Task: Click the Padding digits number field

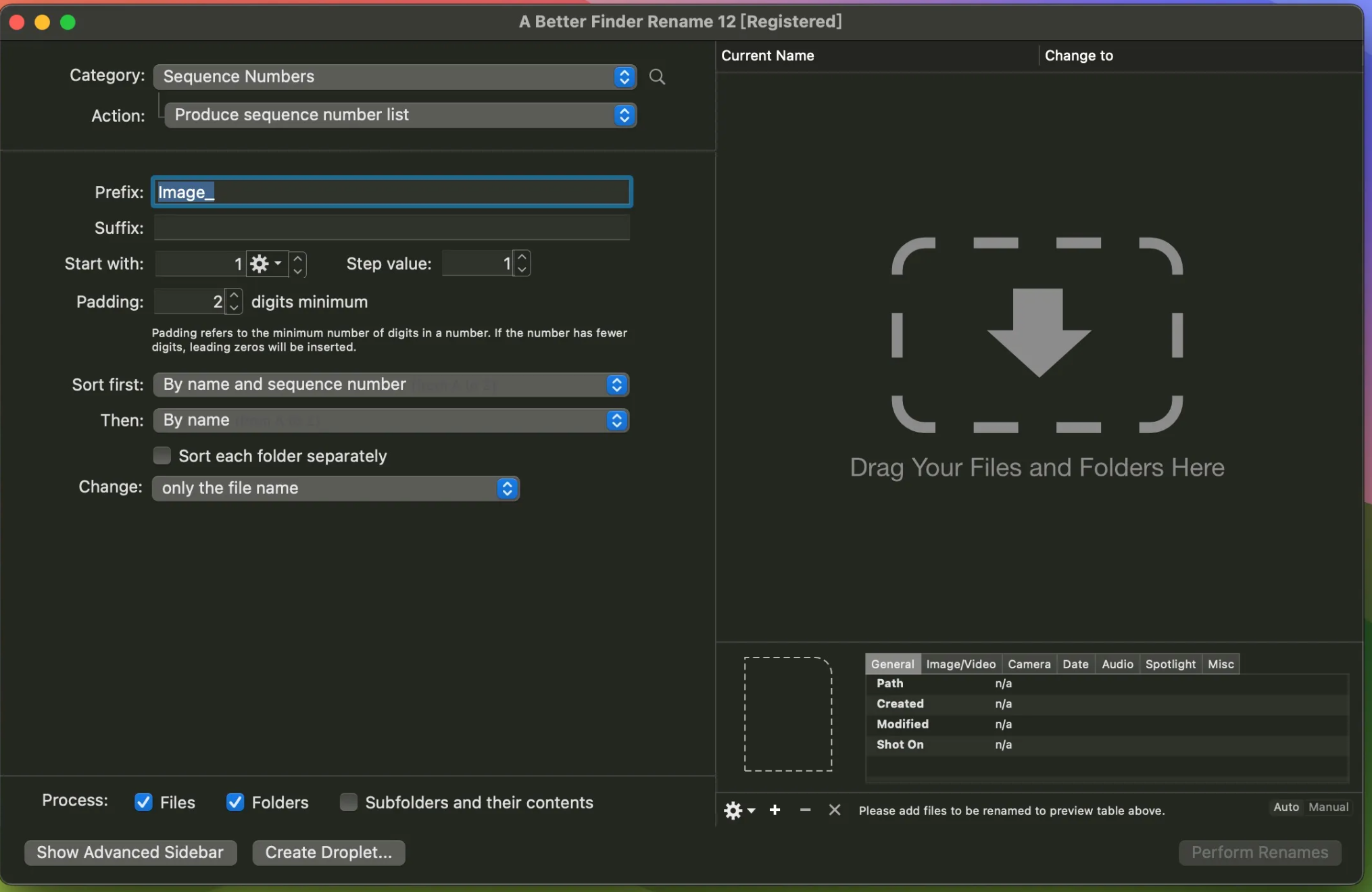Action: [190, 301]
